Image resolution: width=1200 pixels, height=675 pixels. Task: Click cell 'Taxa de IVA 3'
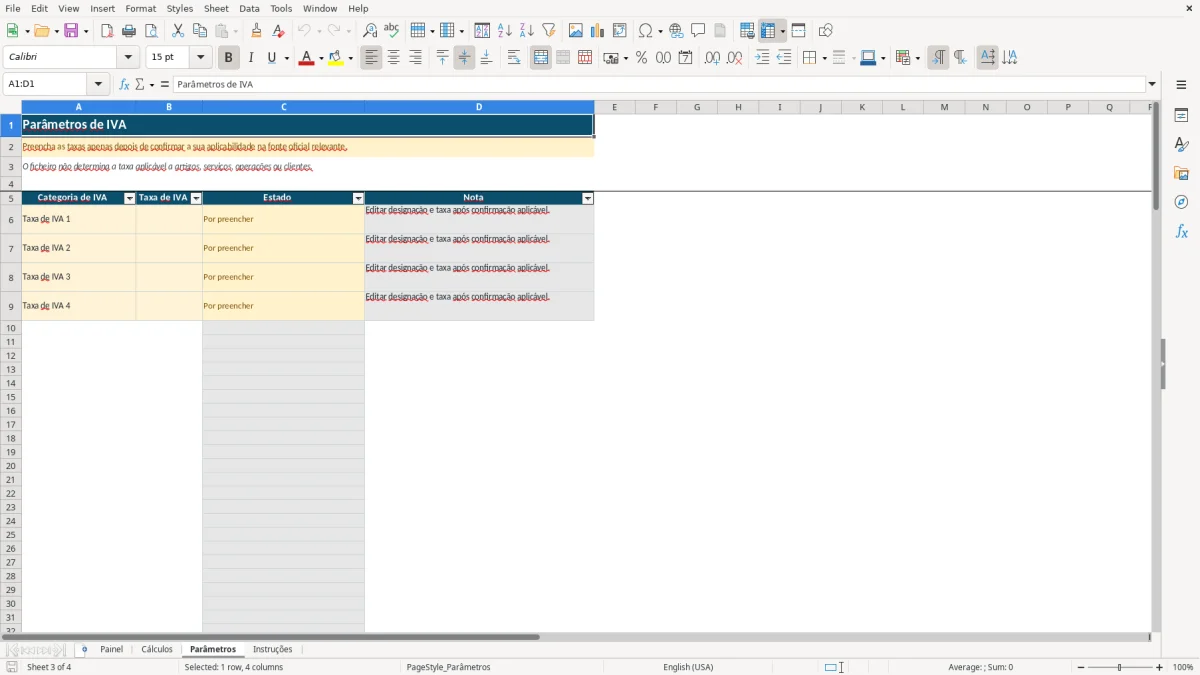coord(79,277)
